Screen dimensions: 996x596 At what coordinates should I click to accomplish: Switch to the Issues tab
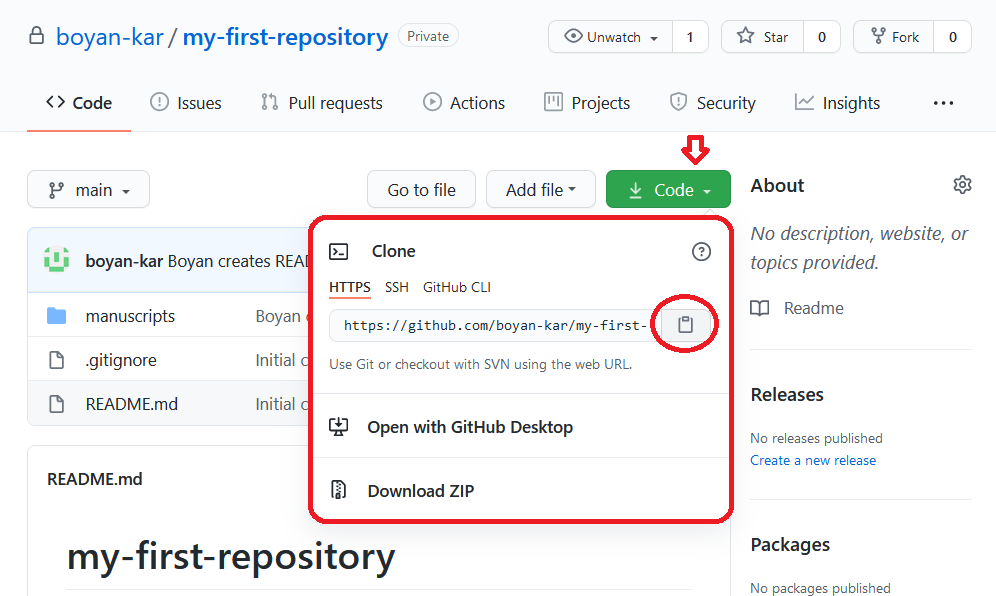point(185,102)
